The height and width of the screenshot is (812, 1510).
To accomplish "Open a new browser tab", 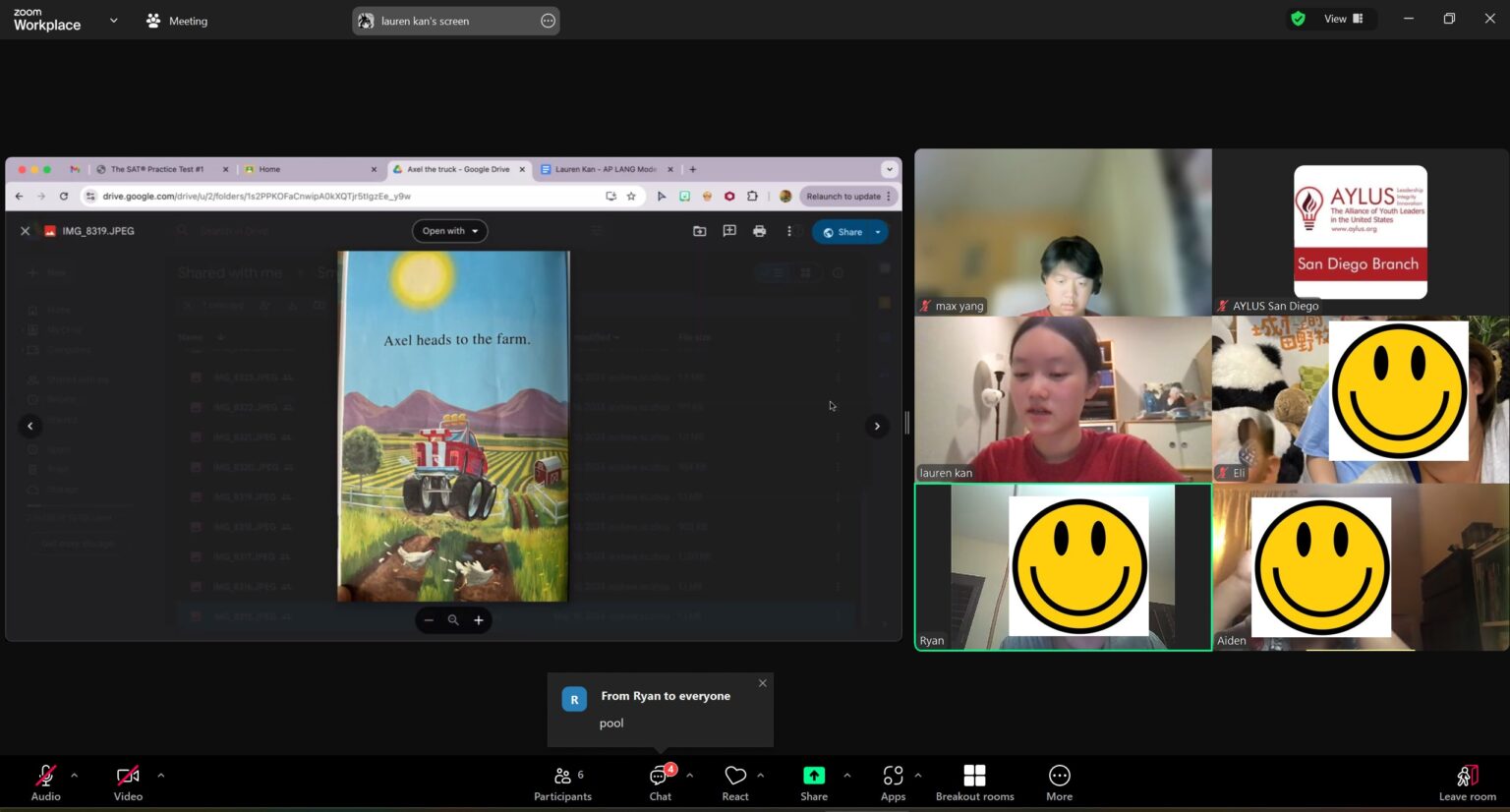I will pyautogui.click(x=693, y=169).
